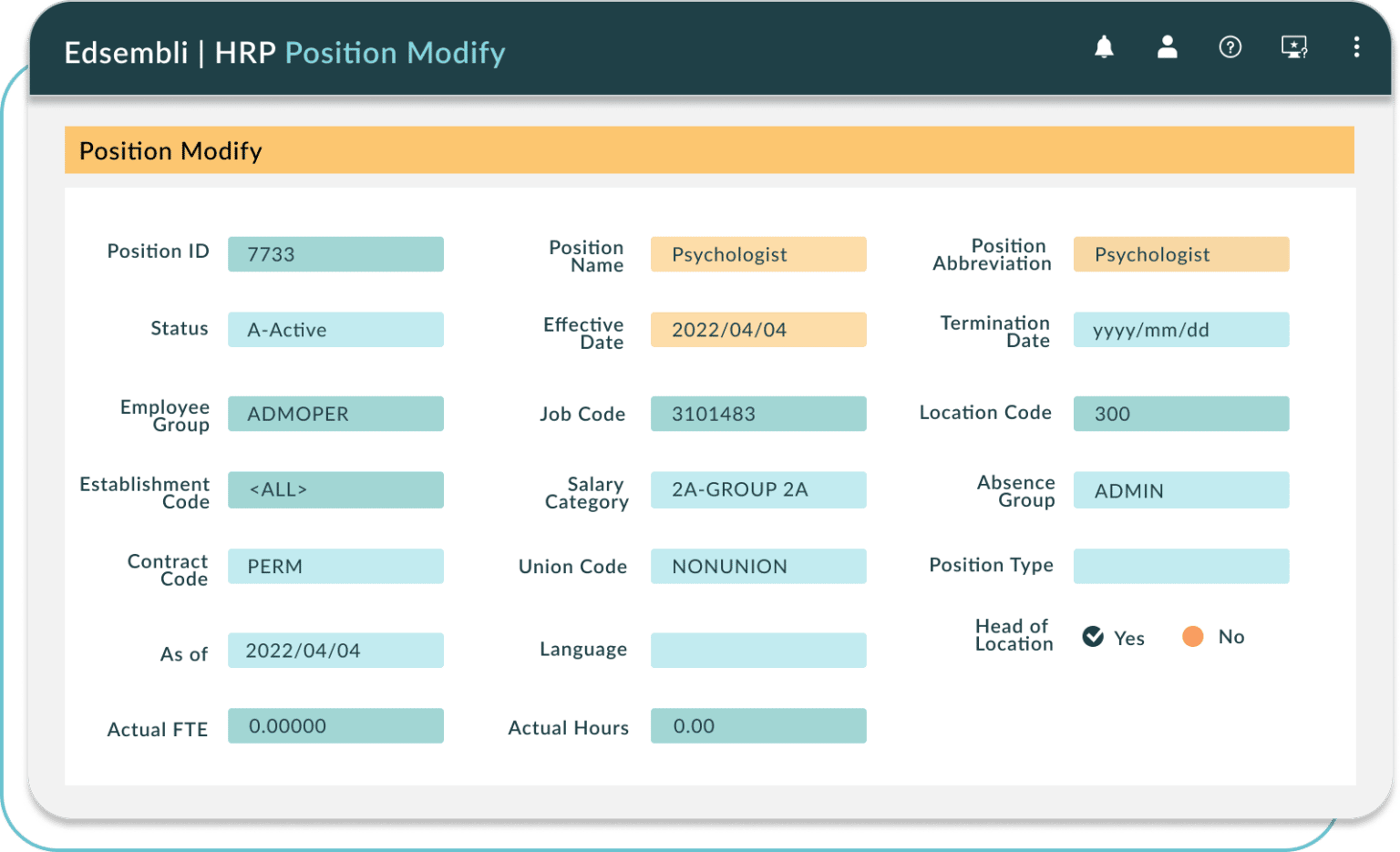This screenshot has width=1400, height=852.
Task: Click the As of date field
Action: (335, 651)
